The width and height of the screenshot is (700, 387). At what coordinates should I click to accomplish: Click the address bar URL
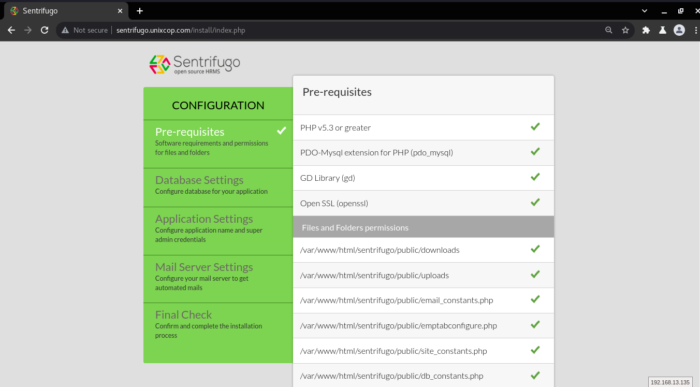tap(181, 30)
